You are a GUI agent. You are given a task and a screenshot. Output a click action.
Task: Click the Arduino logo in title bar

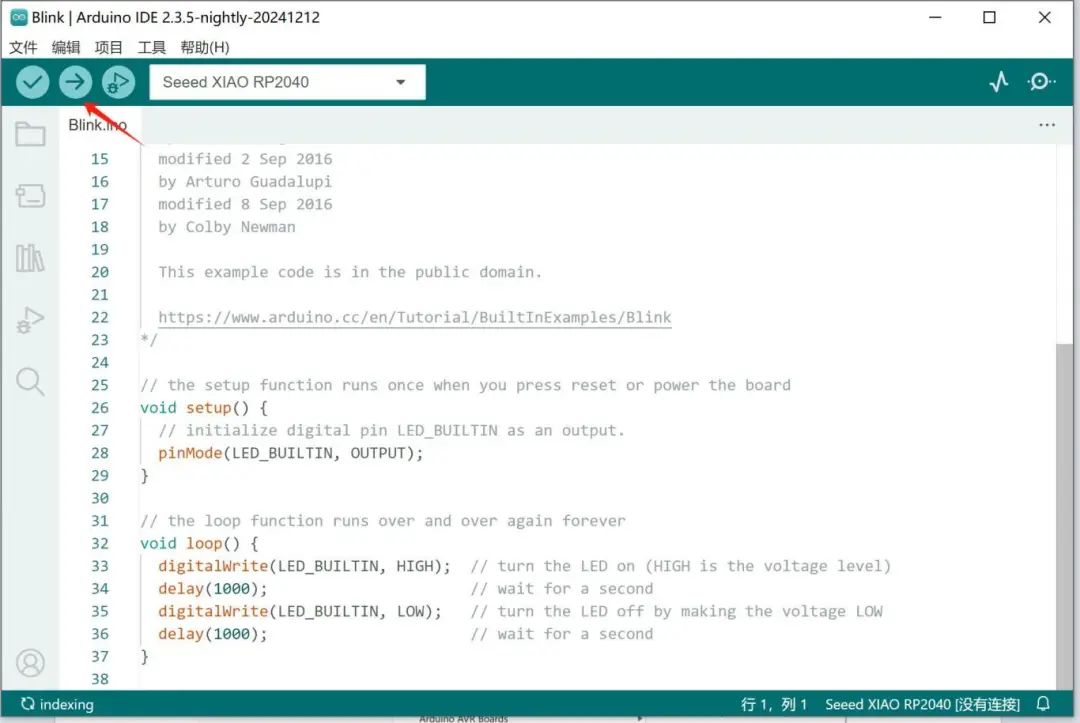click(19, 17)
